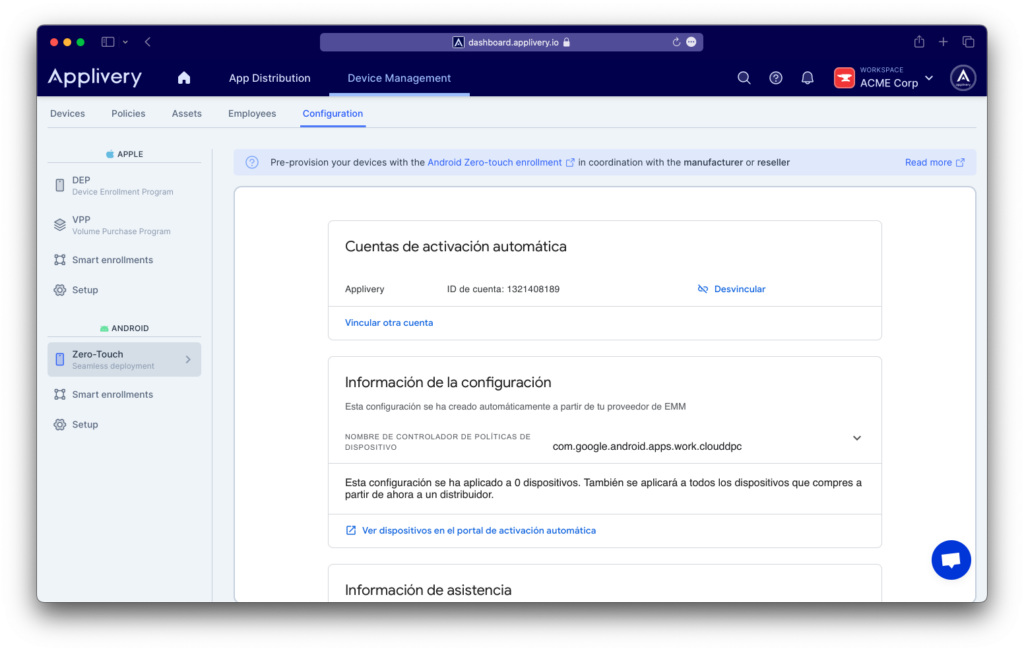Click the DEP device icon
This screenshot has height=651, width=1024.
click(59, 185)
